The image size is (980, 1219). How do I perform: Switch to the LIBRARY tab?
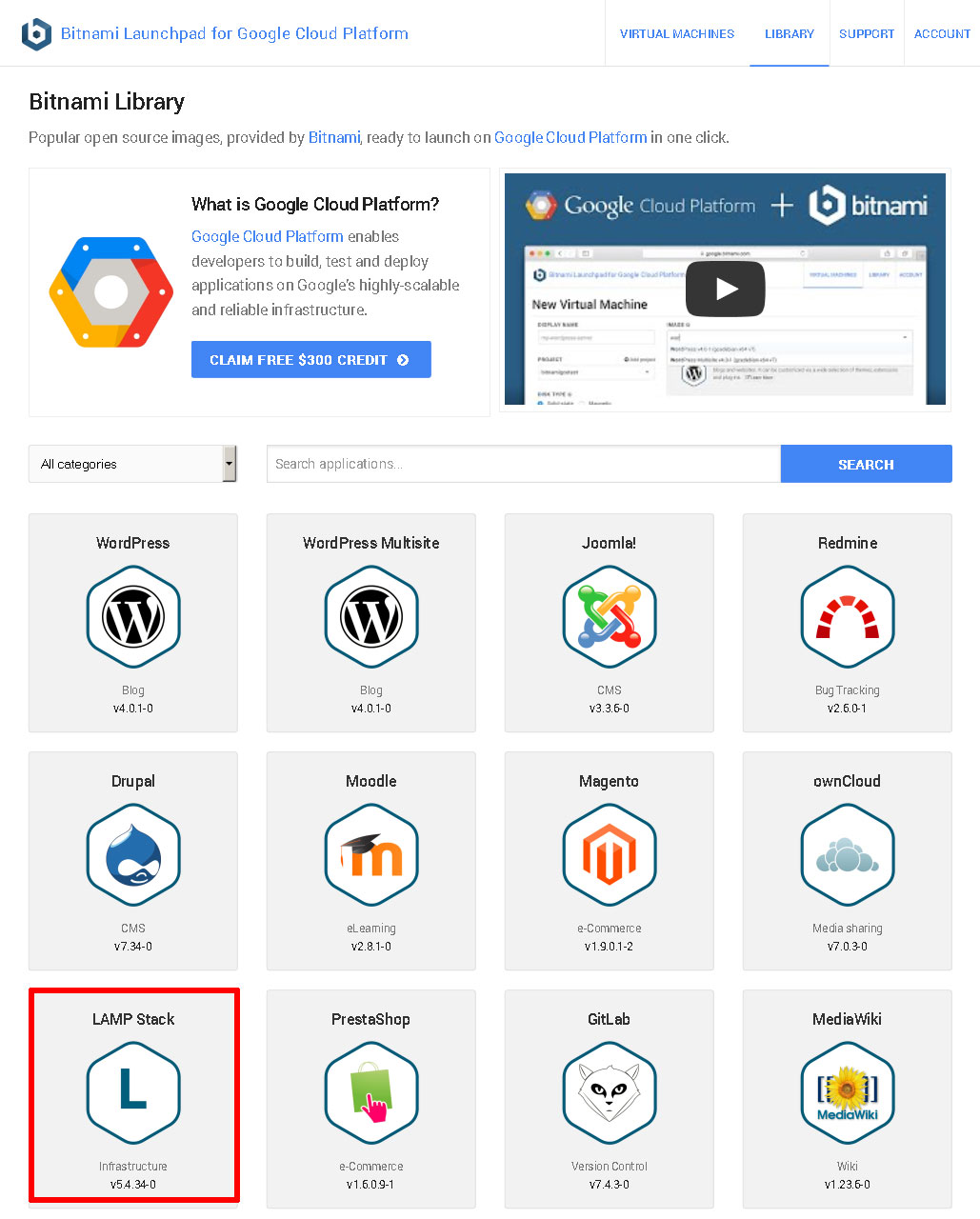tap(790, 33)
